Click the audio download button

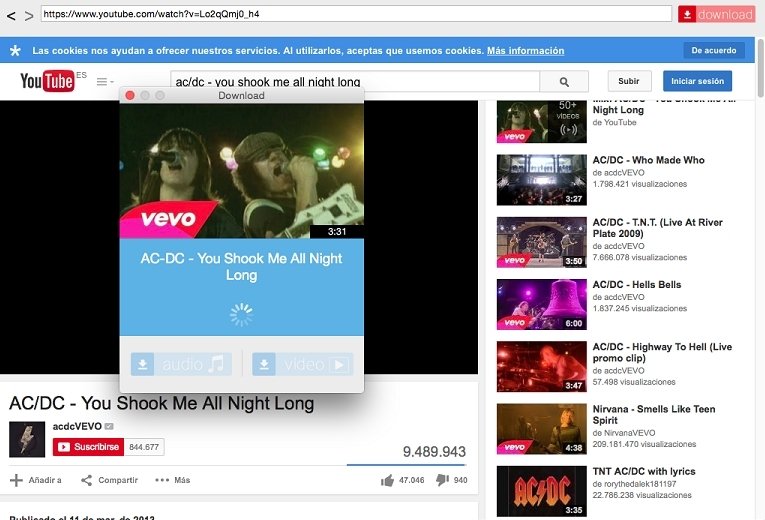coord(181,364)
